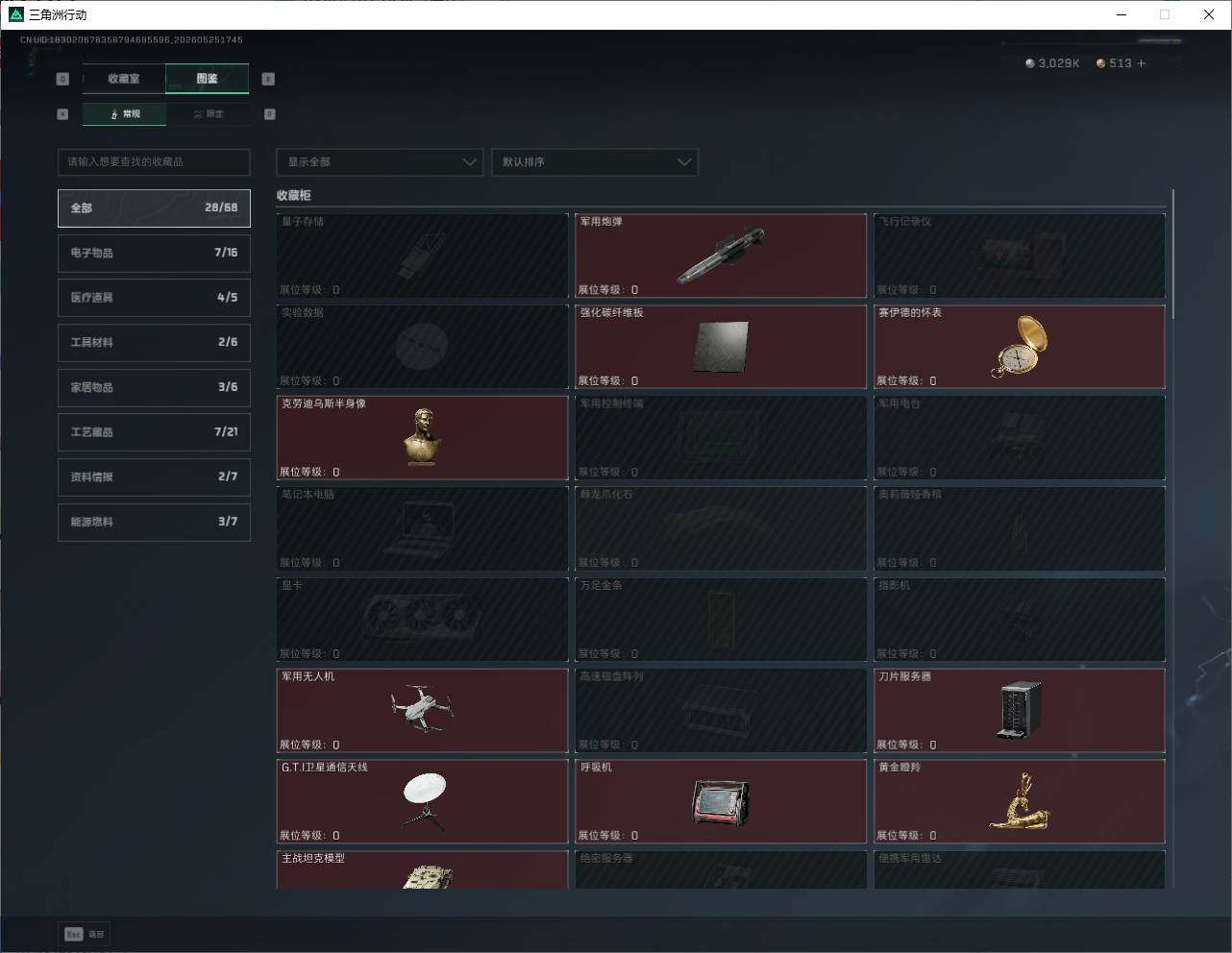Screen dimensions: 1232x953
Task: Select the 常规 sub-tab
Action: 125,114
